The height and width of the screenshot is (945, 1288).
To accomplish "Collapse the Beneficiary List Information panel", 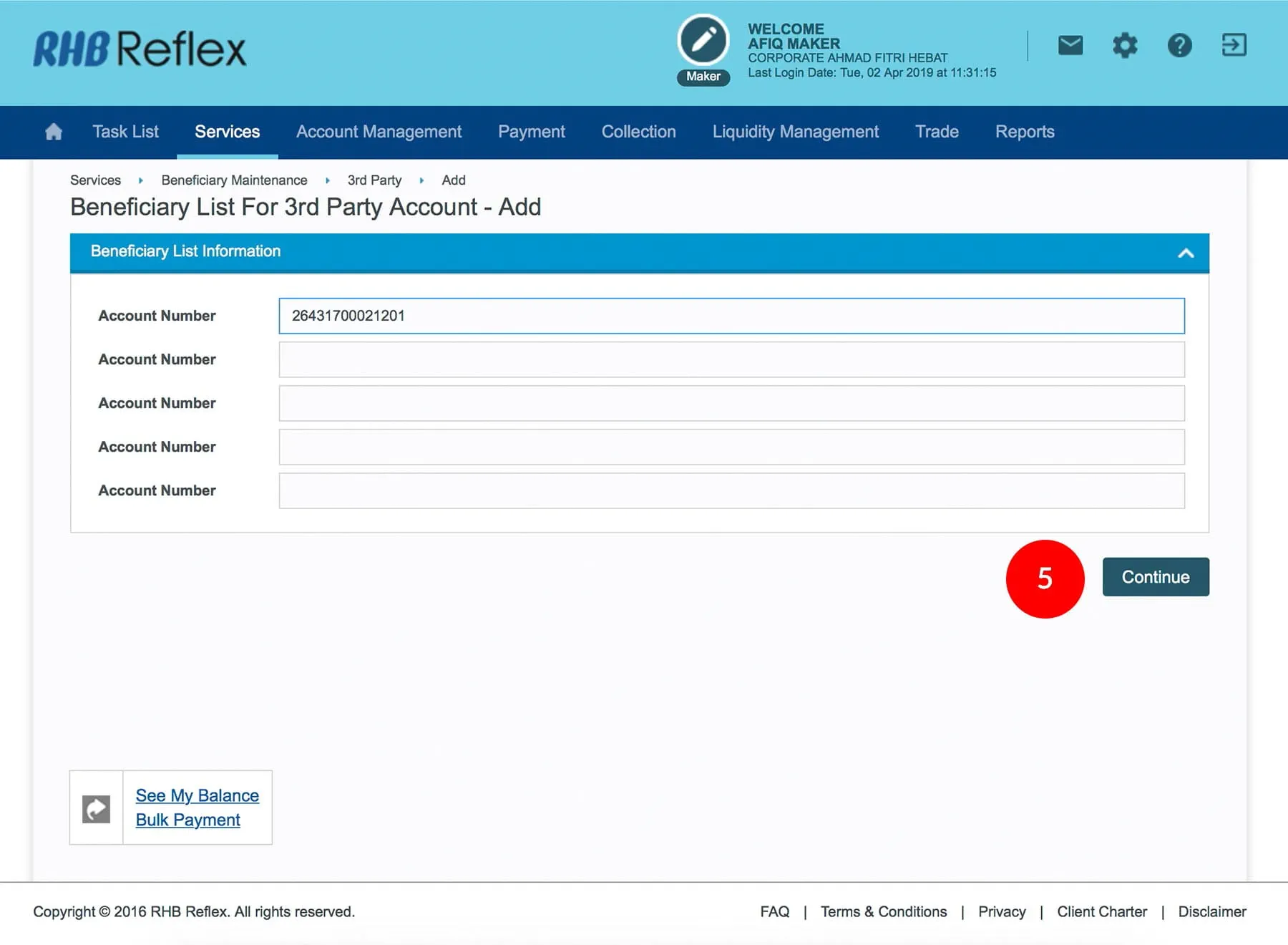I will pyautogui.click(x=1186, y=253).
